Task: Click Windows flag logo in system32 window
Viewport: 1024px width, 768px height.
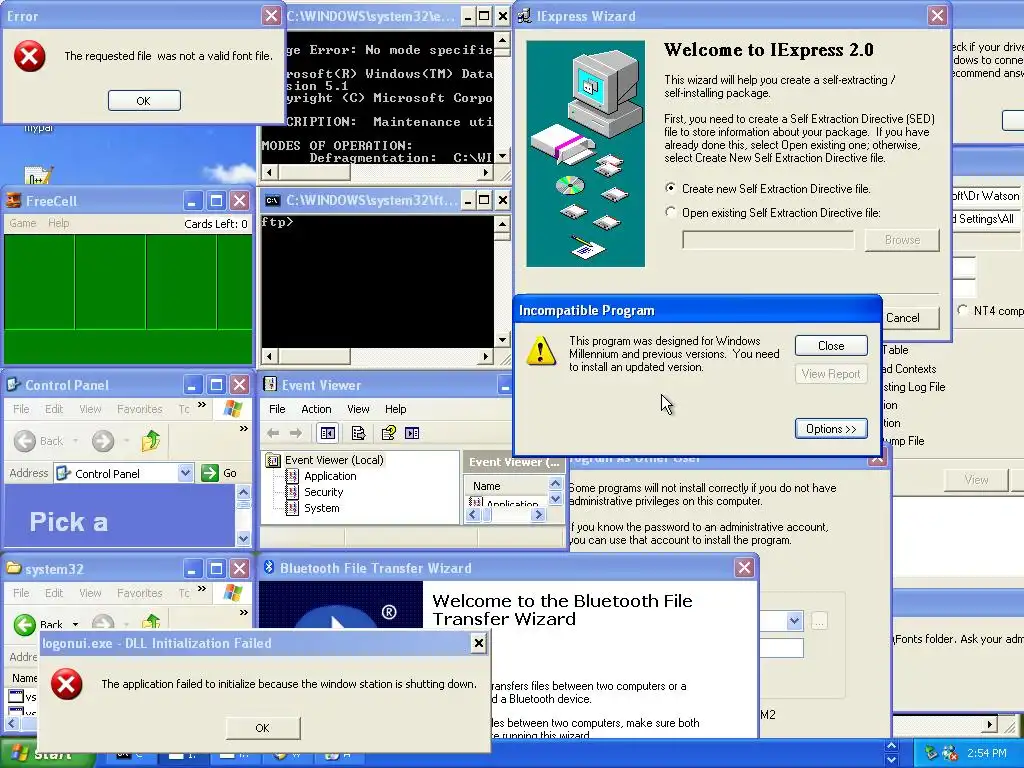Action: point(233,593)
